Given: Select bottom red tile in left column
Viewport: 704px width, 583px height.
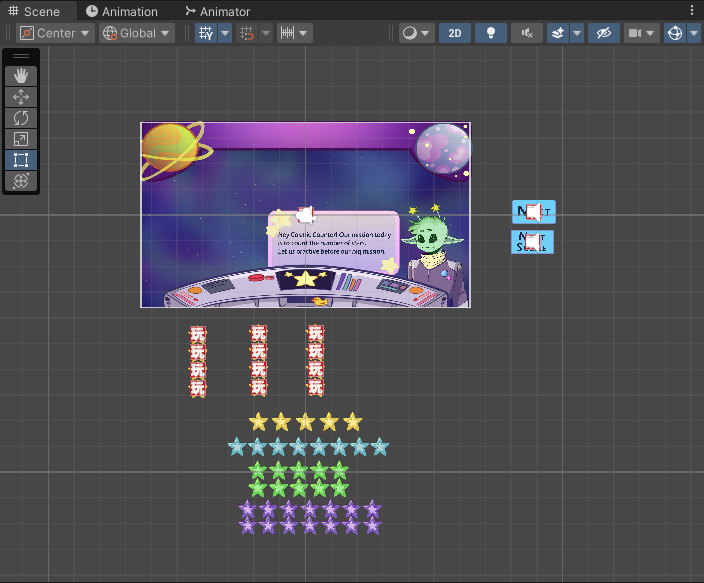Looking at the screenshot, I should [x=198, y=389].
